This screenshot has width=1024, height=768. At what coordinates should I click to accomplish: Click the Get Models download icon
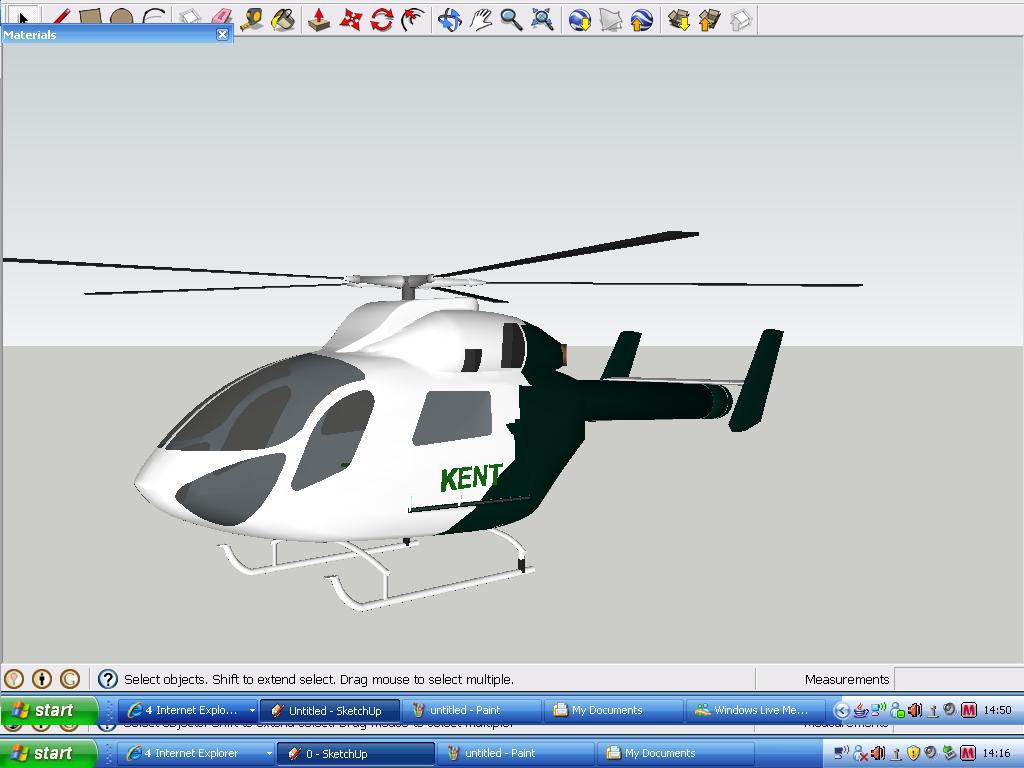679,20
